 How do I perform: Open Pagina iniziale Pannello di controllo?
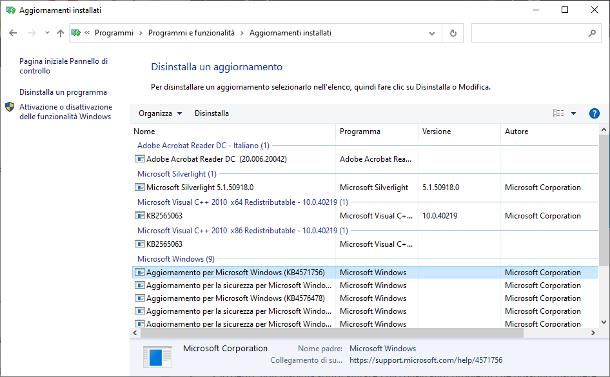click(63, 66)
